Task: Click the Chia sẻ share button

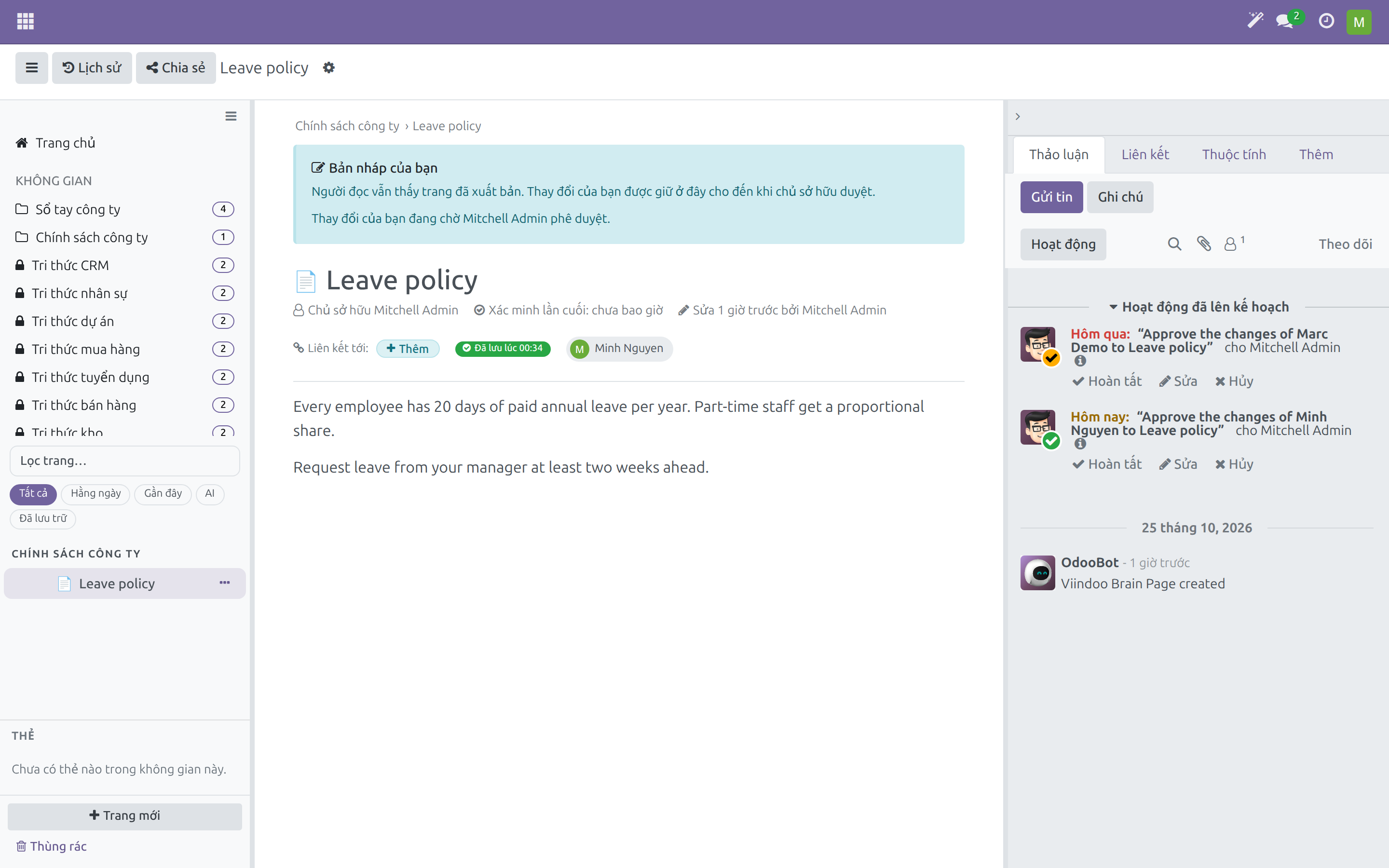Action: click(x=176, y=68)
